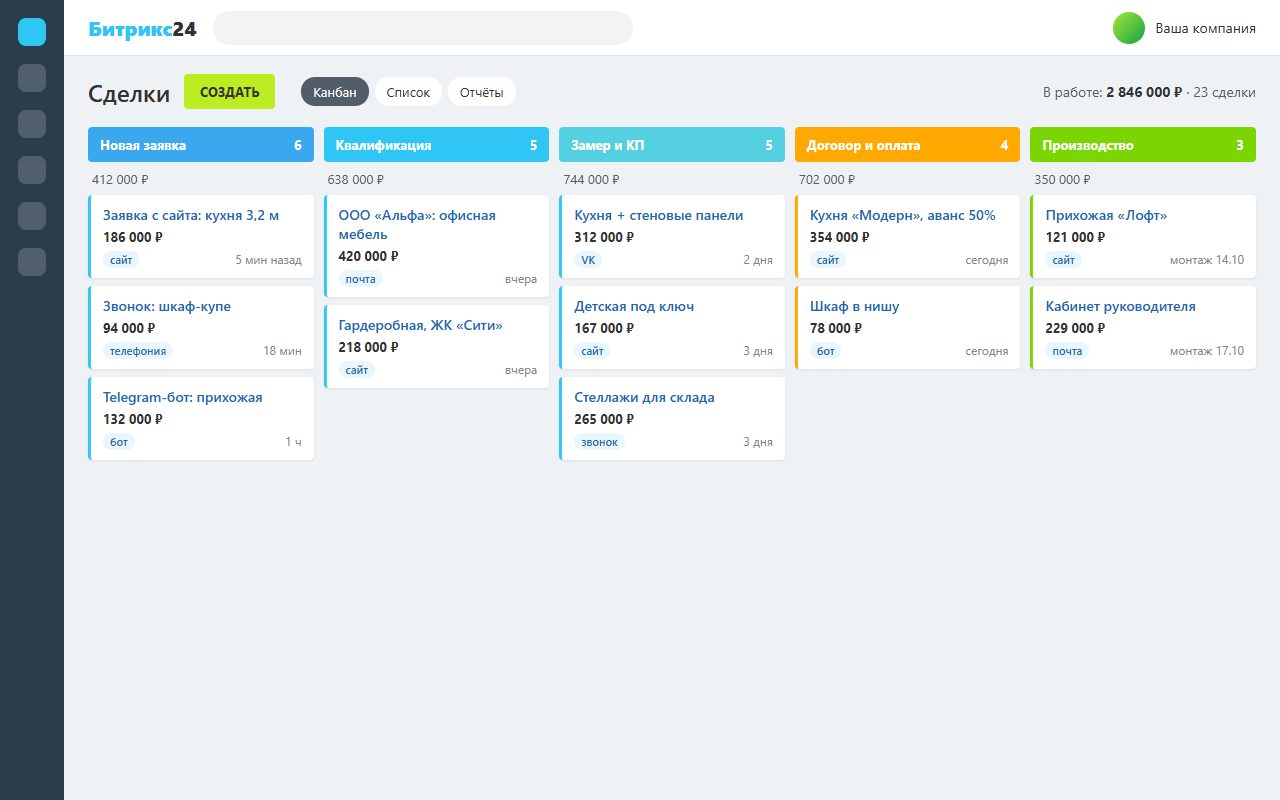The width and height of the screenshot is (1280, 800).
Task: Click the fourth sidebar icon
Action: pos(32,170)
